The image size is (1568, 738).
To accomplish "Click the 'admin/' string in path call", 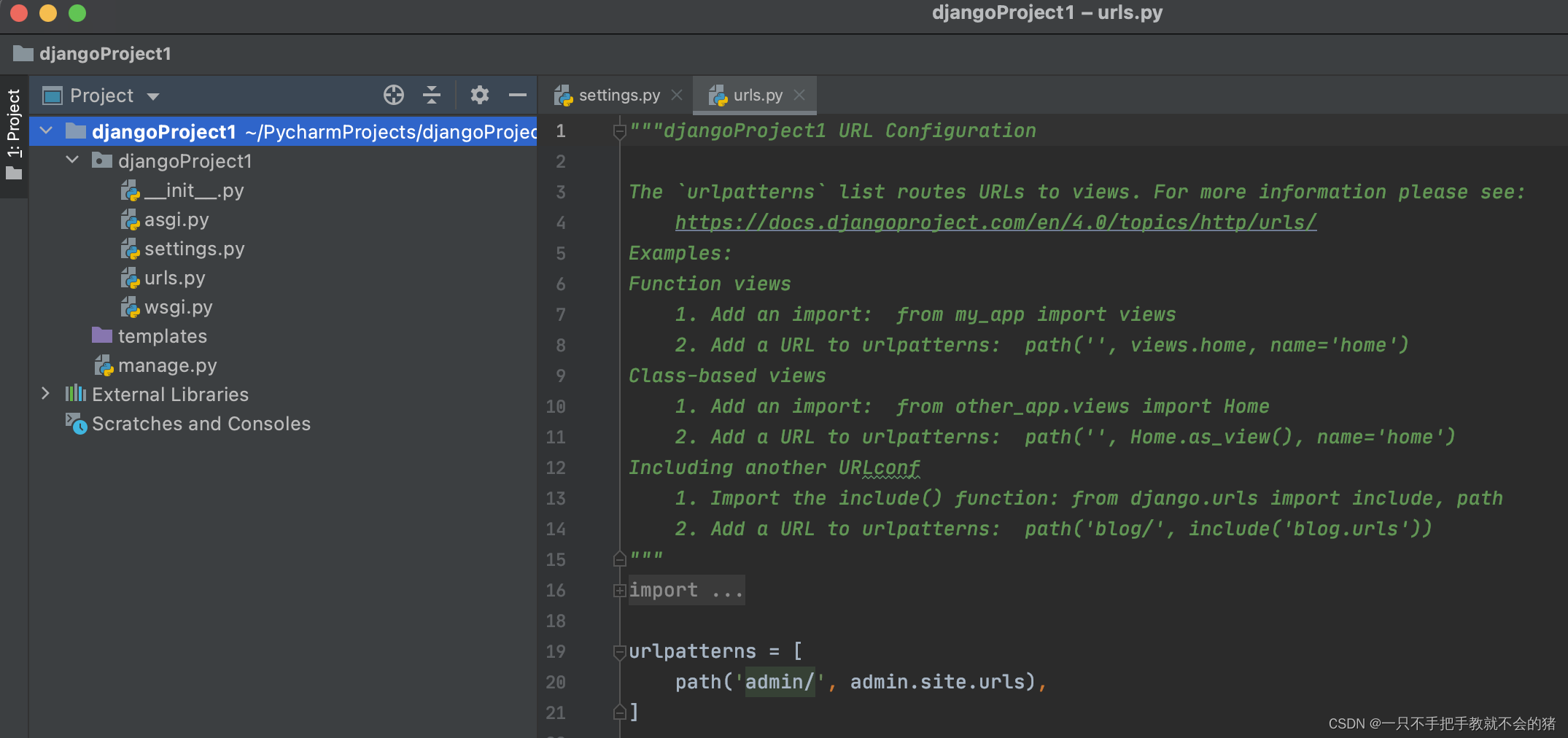I will (779, 682).
